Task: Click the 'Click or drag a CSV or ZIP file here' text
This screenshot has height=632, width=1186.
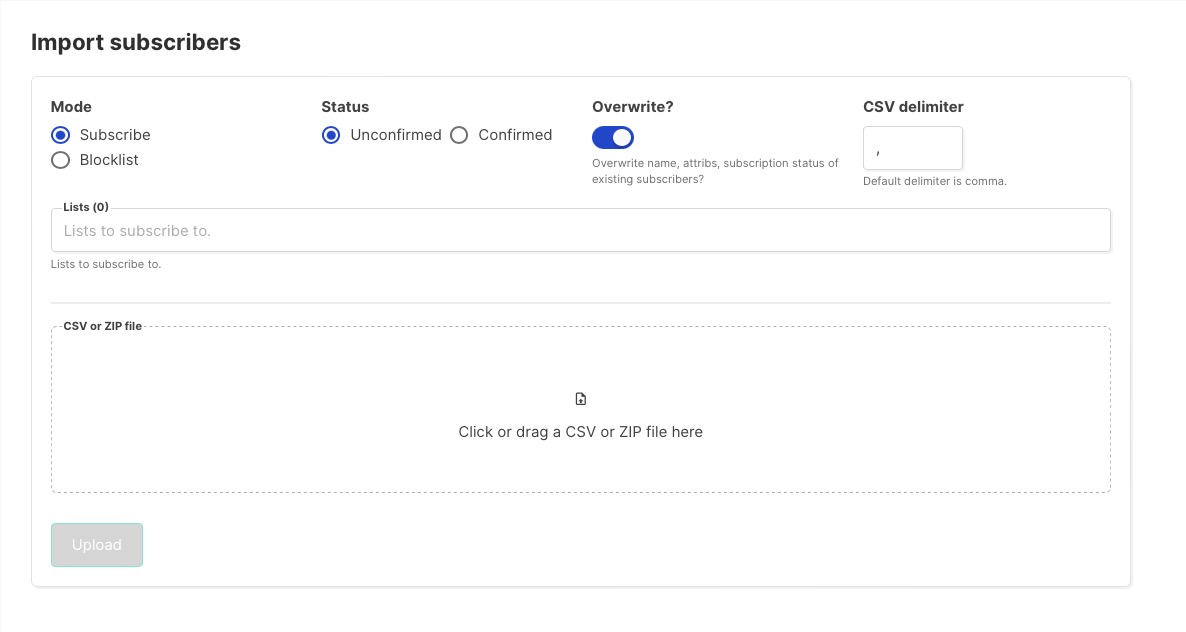Action: pos(580,432)
